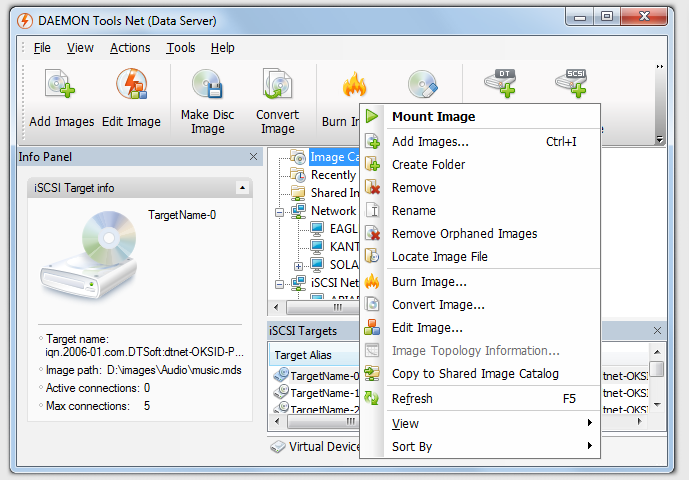Open the Sort By submenu arrow
689x480 pixels.
[589, 446]
